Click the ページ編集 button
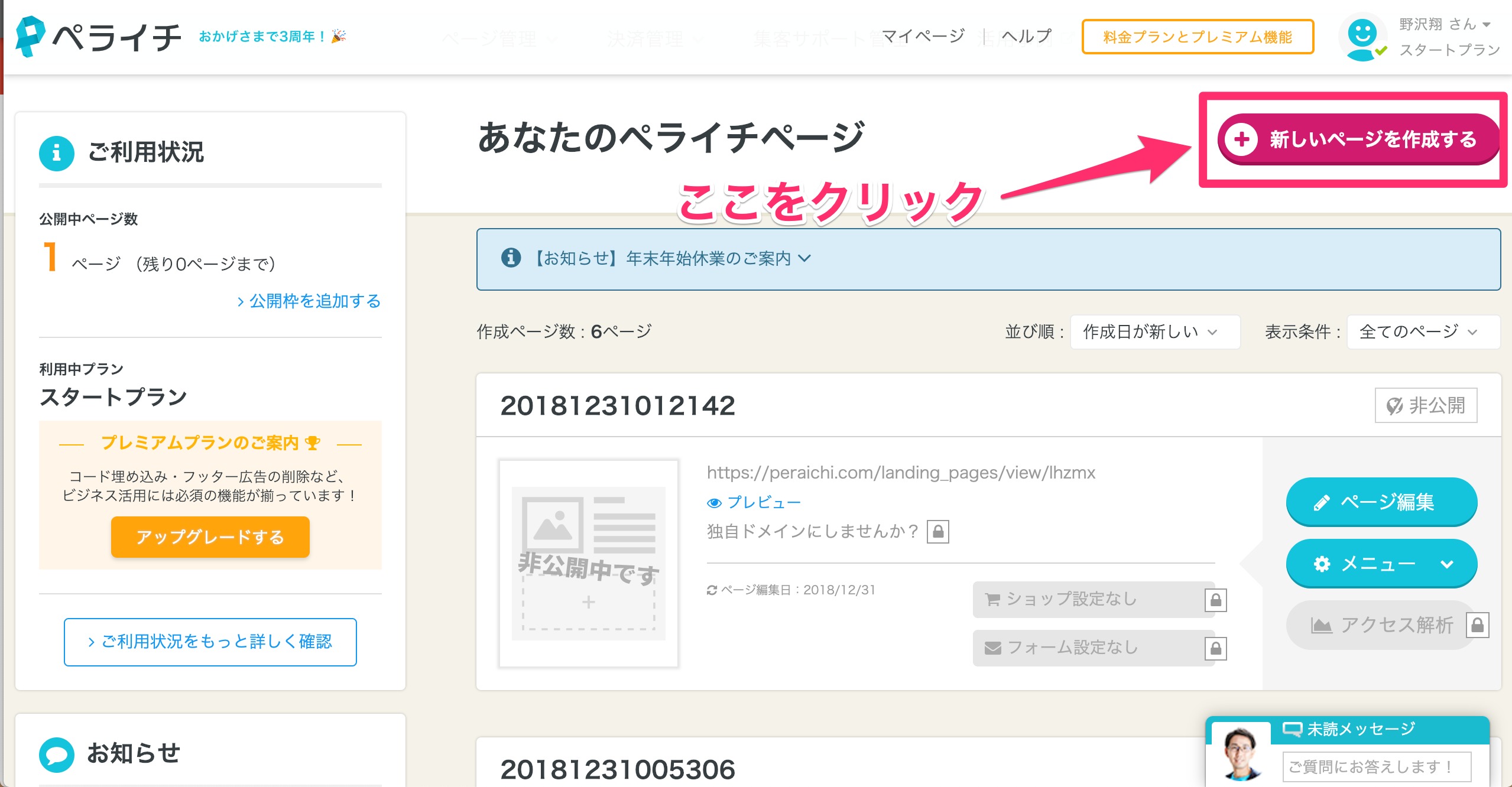Screen dimensions: 1512x787 [x=1381, y=502]
